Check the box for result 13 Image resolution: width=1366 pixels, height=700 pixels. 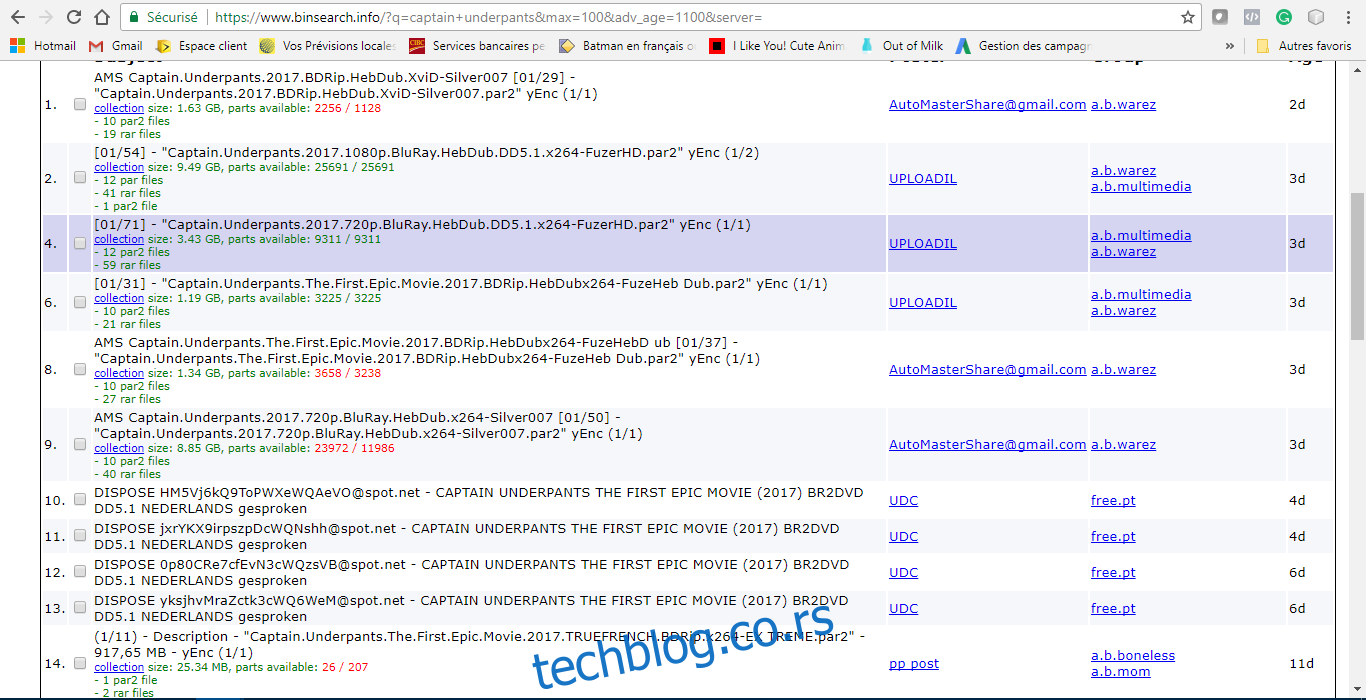pyautogui.click(x=80, y=608)
